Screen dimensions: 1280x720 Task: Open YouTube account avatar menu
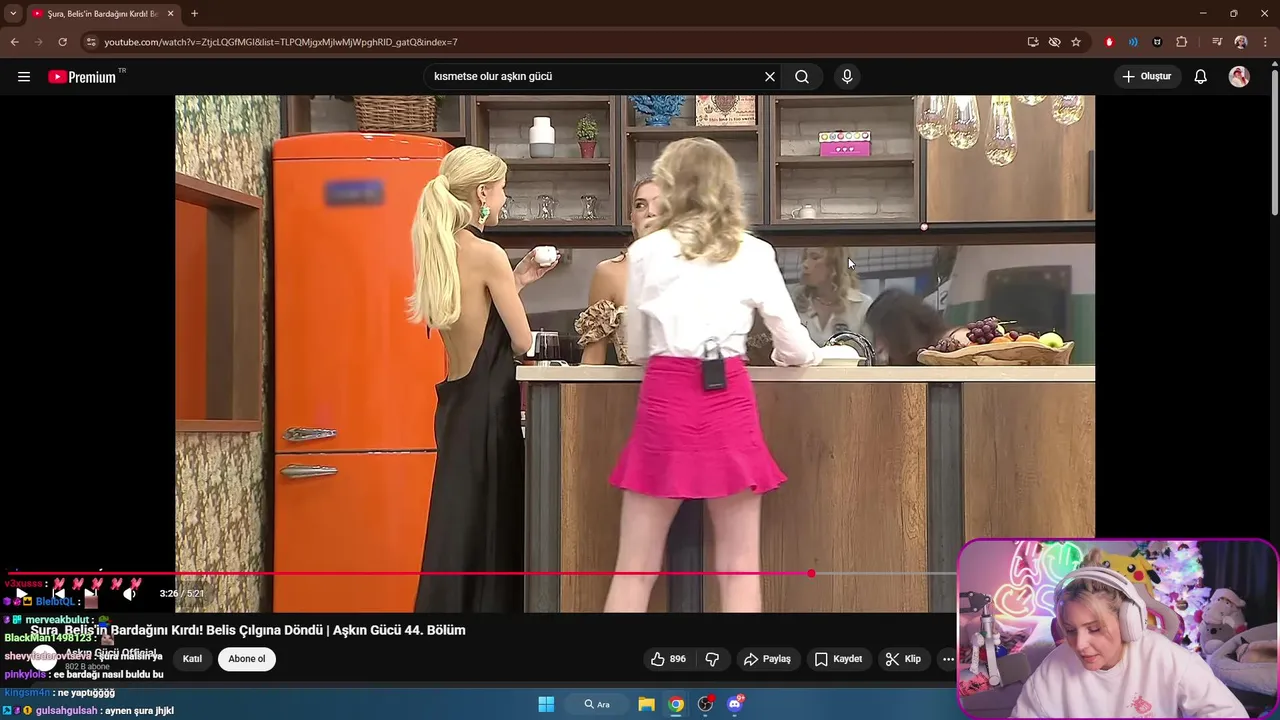click(1239, 76)
